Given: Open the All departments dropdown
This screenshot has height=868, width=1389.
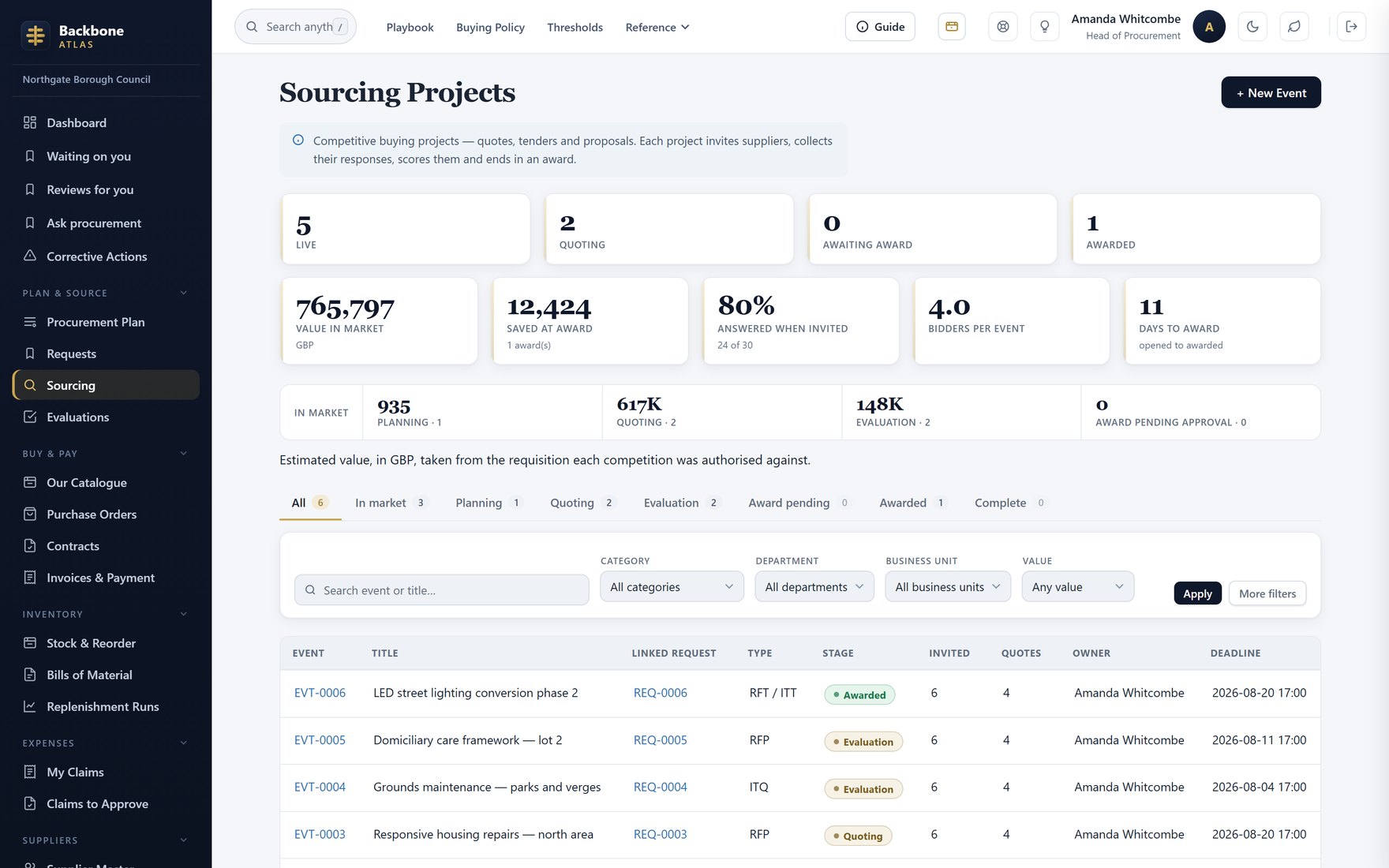Looking at the screenshot, I should tap(814, 587).
